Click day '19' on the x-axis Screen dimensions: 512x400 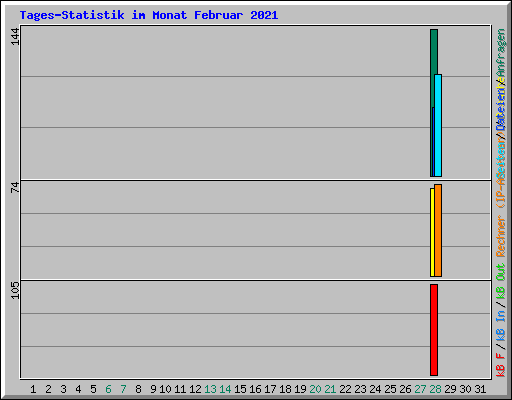(x=300, y=389)
